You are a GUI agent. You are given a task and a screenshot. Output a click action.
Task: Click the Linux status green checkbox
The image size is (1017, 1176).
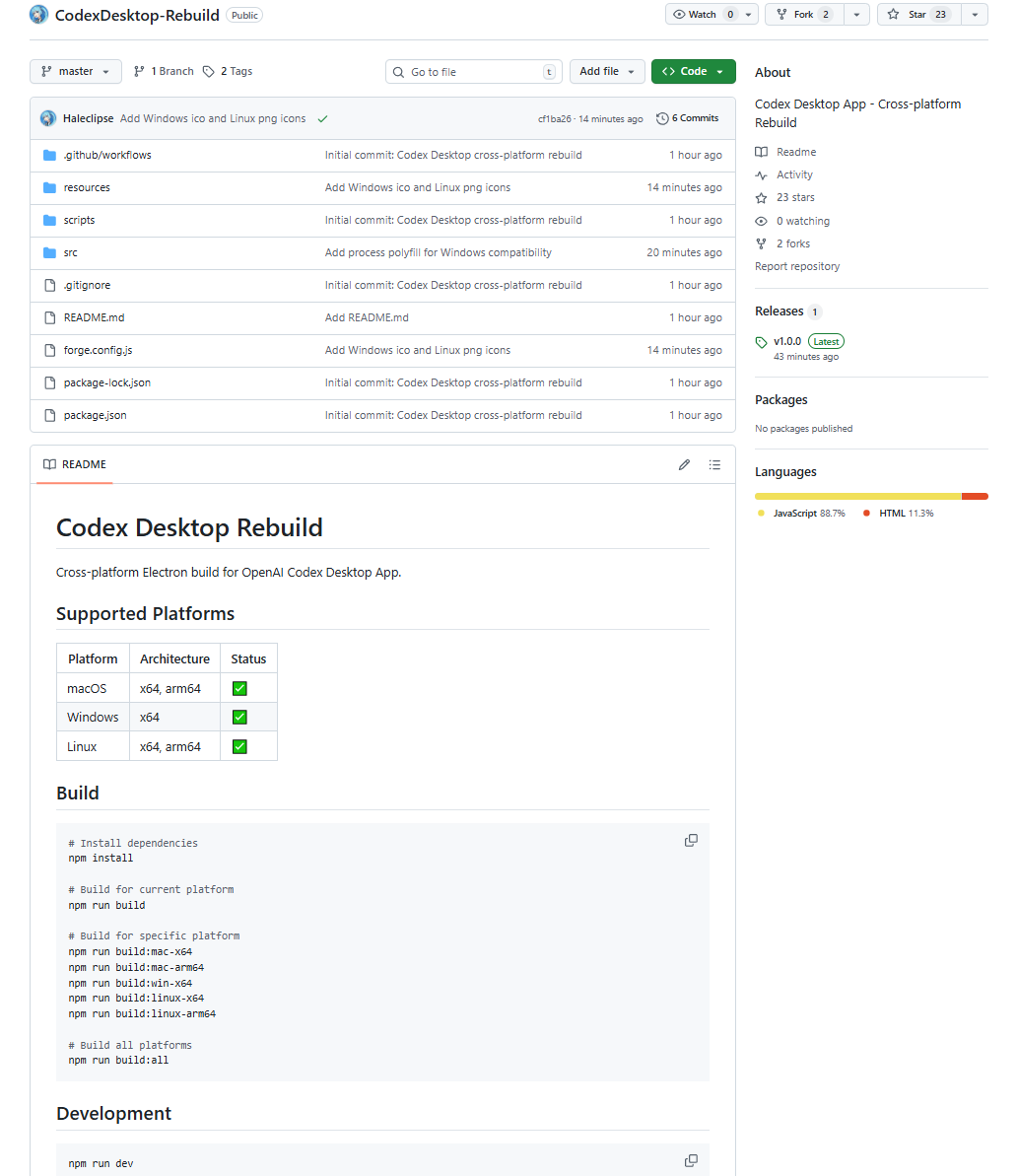239,746
